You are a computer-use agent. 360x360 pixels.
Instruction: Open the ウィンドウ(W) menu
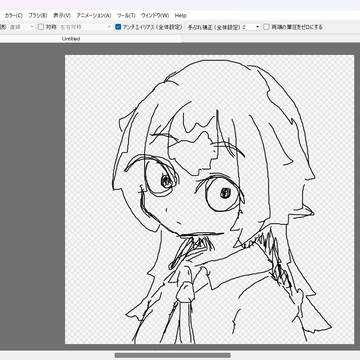coord(155,16)
